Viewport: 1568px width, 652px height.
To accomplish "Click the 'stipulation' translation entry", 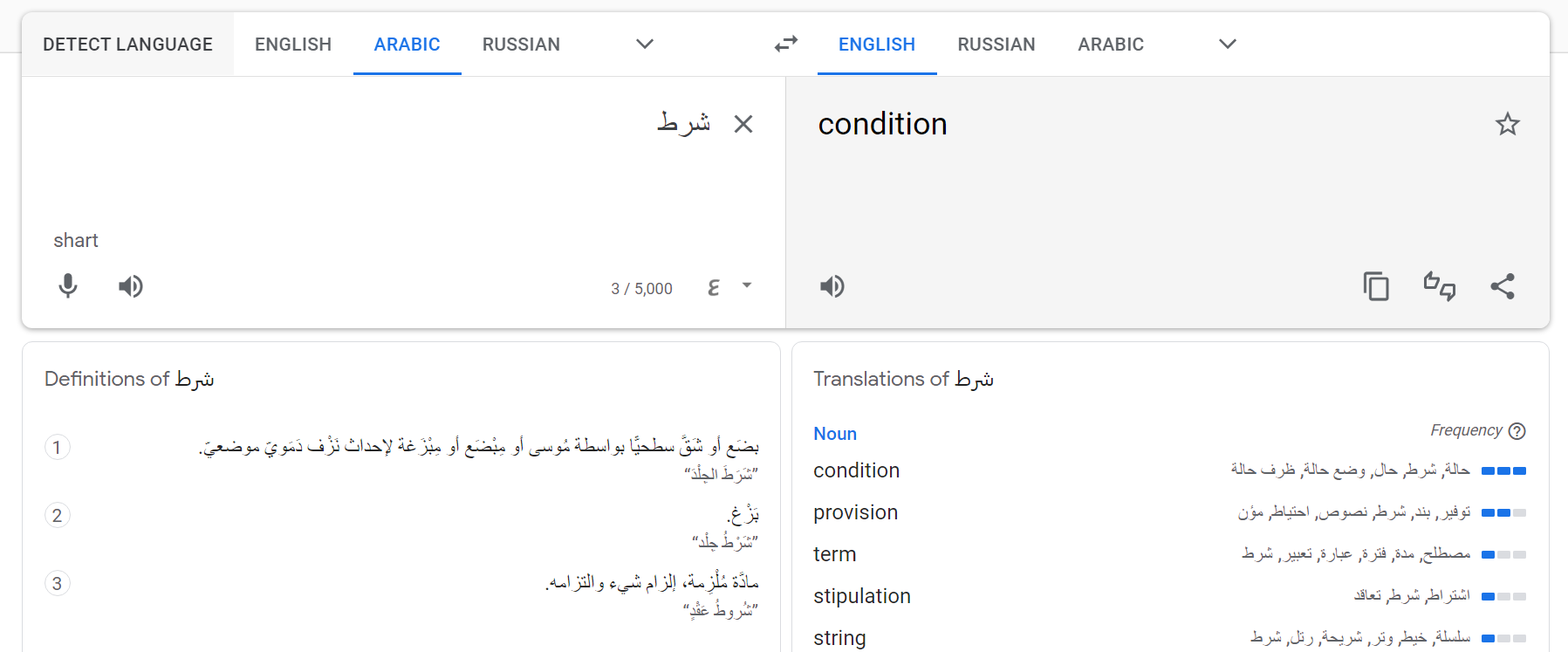I will [x=861, y=596].
